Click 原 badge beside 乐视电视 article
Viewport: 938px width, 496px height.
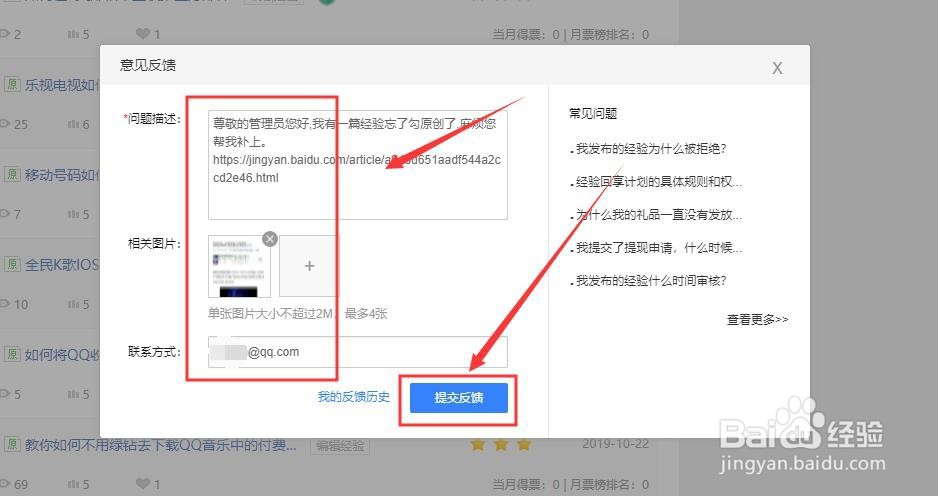point(13,84)
